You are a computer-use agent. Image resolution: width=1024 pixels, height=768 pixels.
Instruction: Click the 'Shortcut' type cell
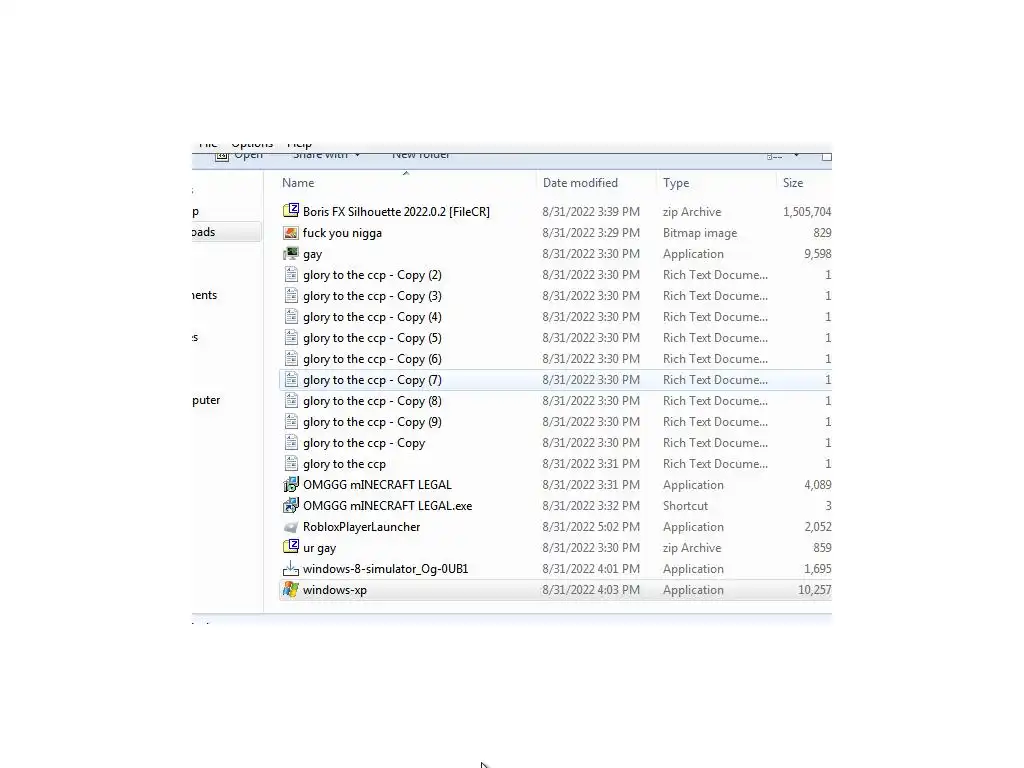tap(685, 505)
